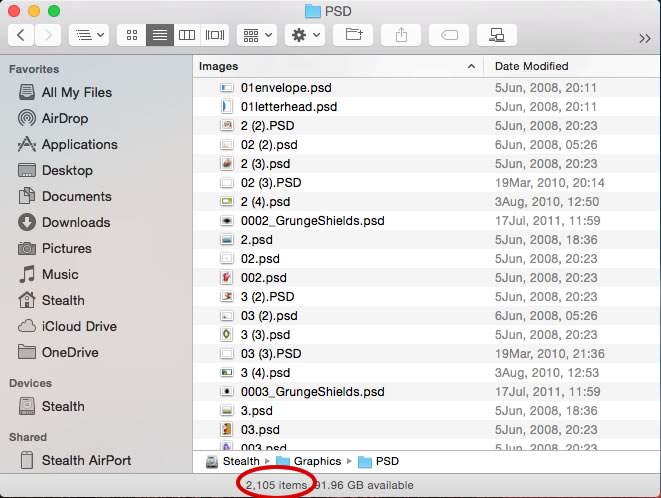The width and height of the screenshot is (661, 498).
Task: Go to Desktop in sidebar
Action: (x=55, y=171)
